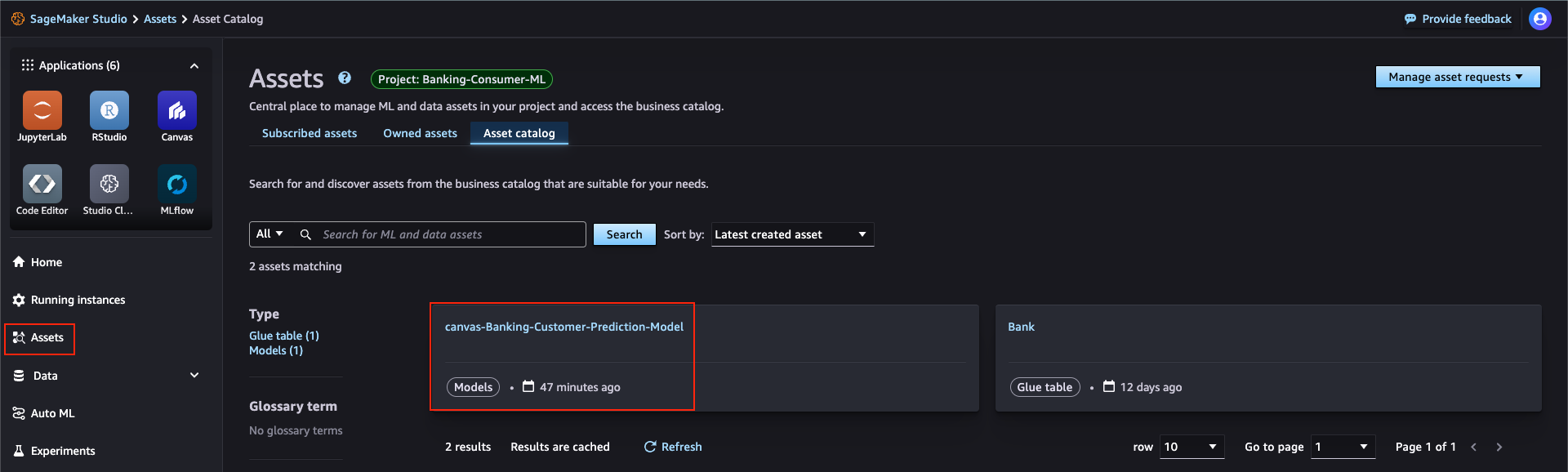Image resolution: width=1568 pixels, height=472 pixels.
Task: Open the Go to page dropdown
Action: pyautogui.click(x=1343, y=447)
